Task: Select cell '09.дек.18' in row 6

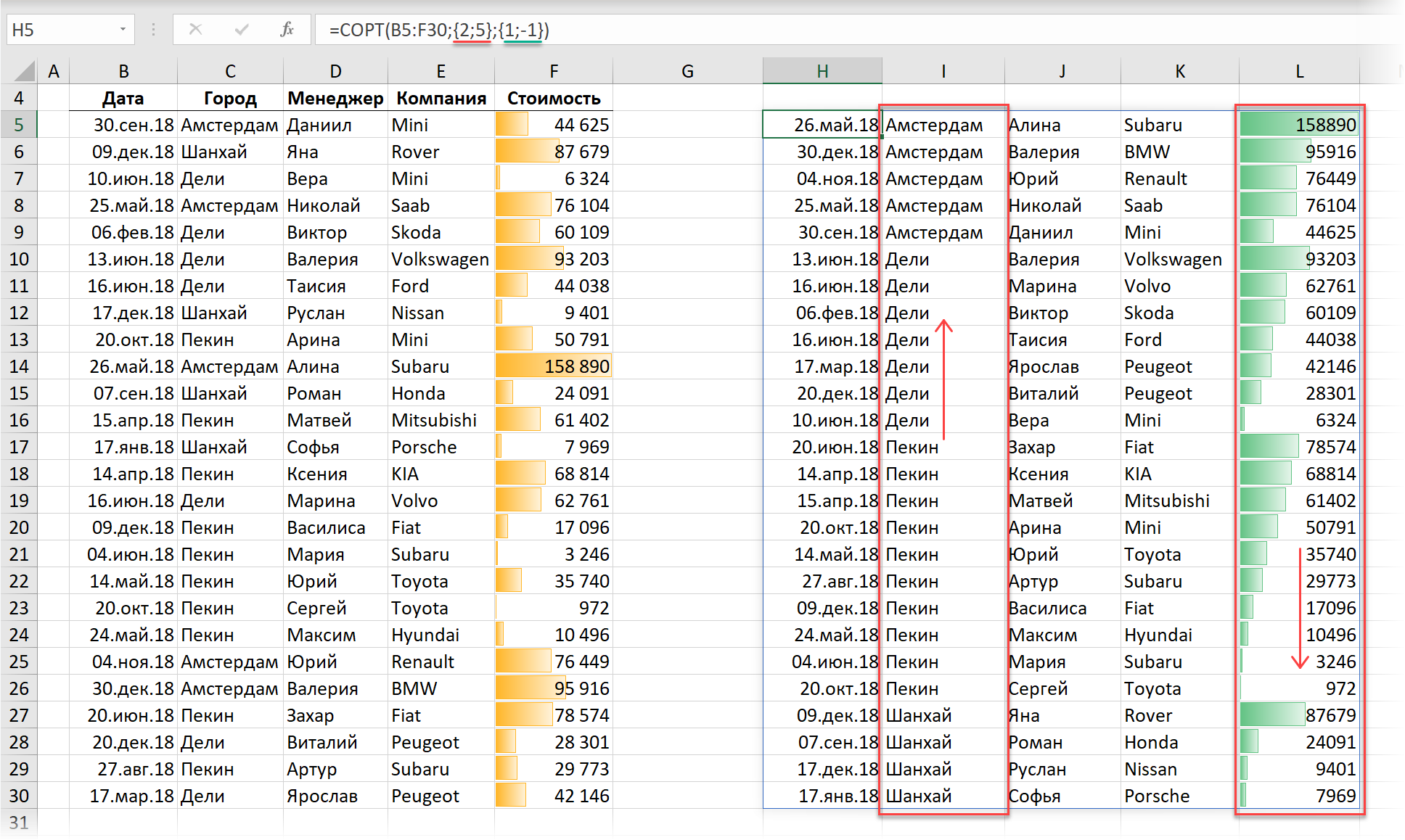Action: [123, 152]
